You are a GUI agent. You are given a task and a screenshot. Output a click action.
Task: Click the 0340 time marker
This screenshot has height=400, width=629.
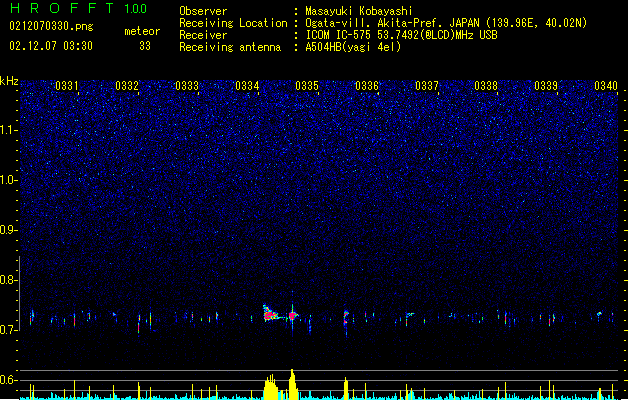point(606,86)
